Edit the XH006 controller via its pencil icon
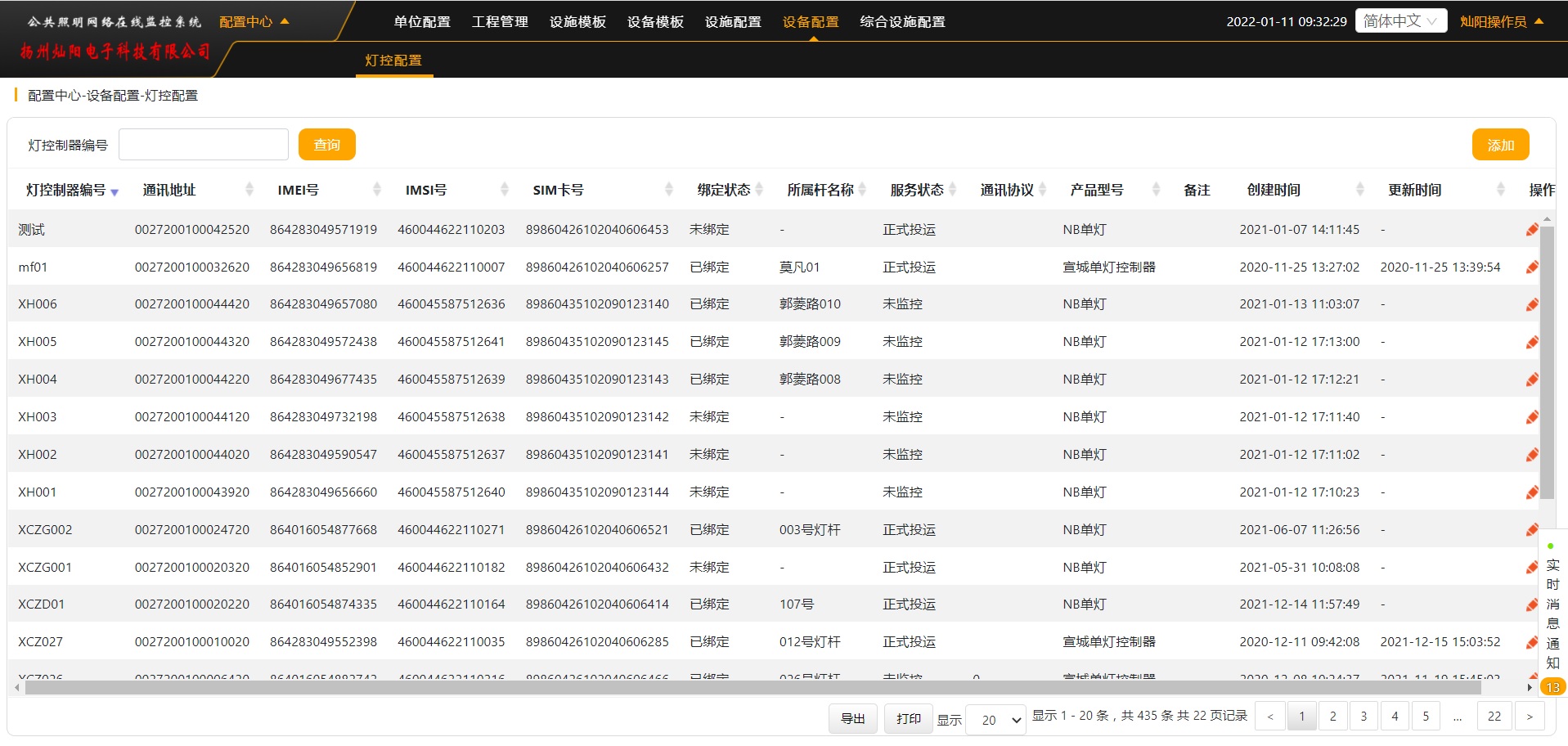The image size is (1568, 746). click(1531, 305)
